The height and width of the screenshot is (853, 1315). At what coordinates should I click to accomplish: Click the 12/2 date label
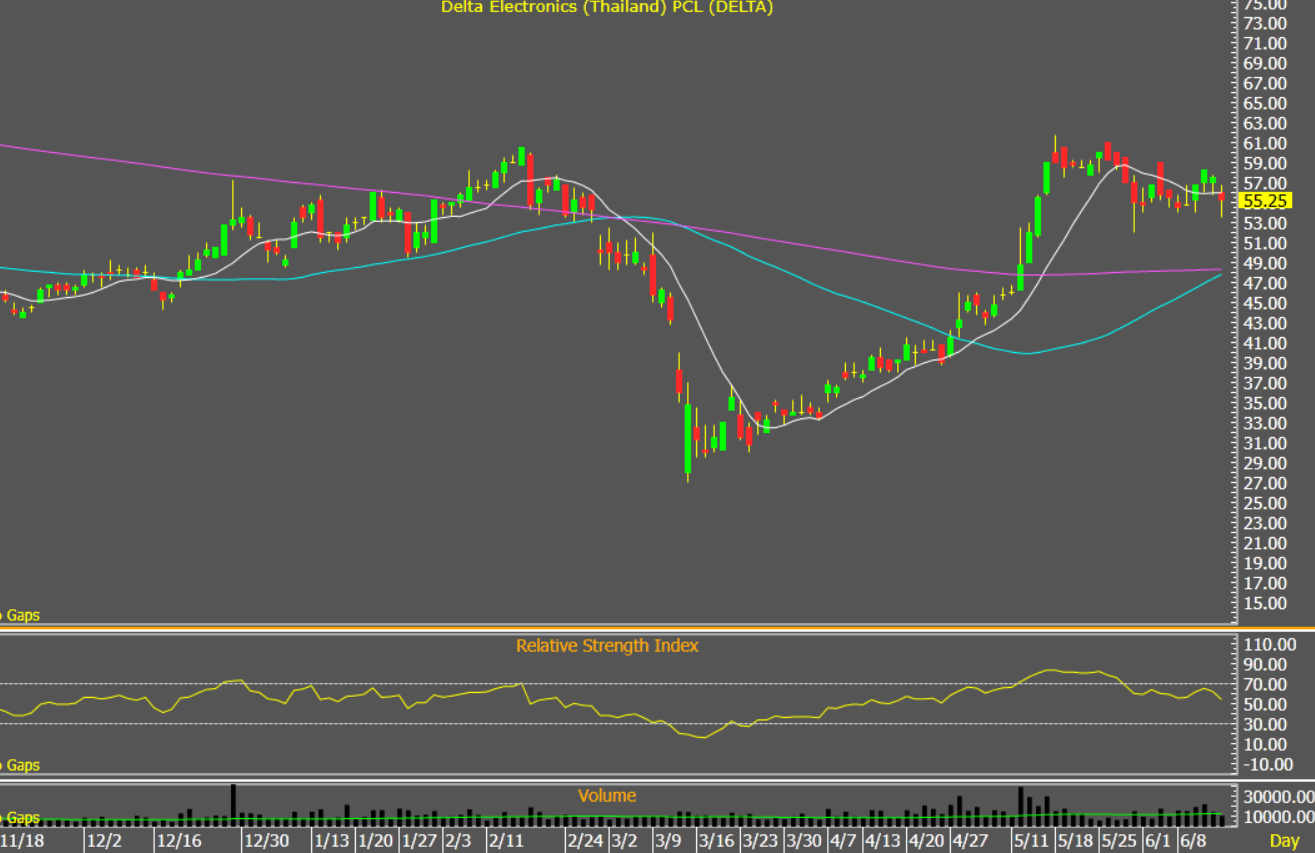coord(104,840)
